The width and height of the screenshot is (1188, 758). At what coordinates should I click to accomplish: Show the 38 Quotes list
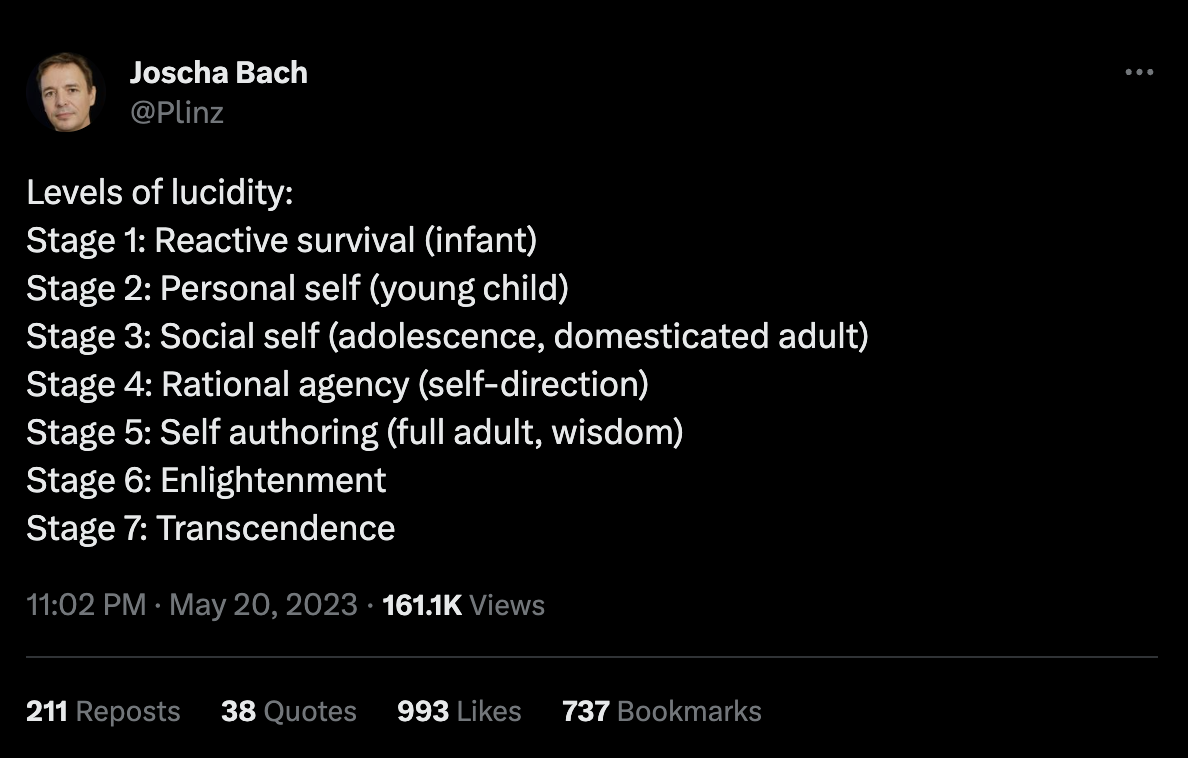289,711
